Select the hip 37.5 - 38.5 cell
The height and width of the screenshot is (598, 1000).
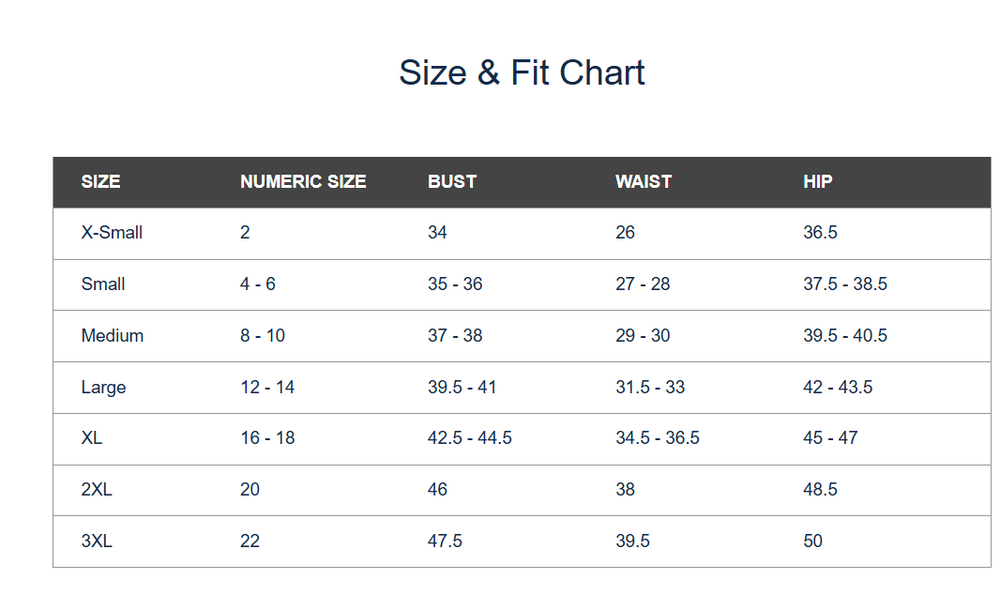pyautogui.click(x=845, y=284)
